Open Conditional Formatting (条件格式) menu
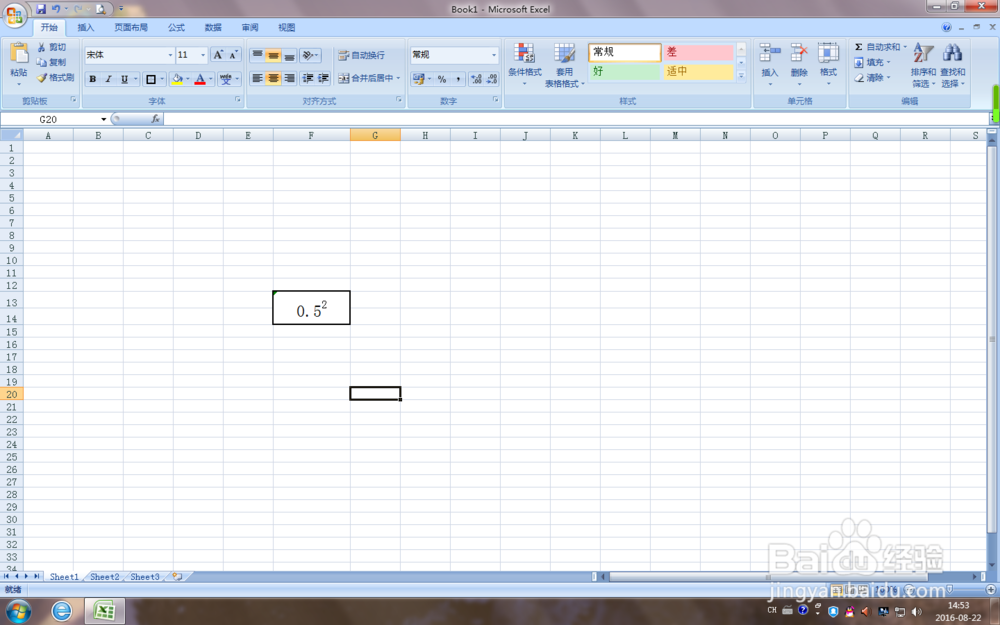 point(524,64)
